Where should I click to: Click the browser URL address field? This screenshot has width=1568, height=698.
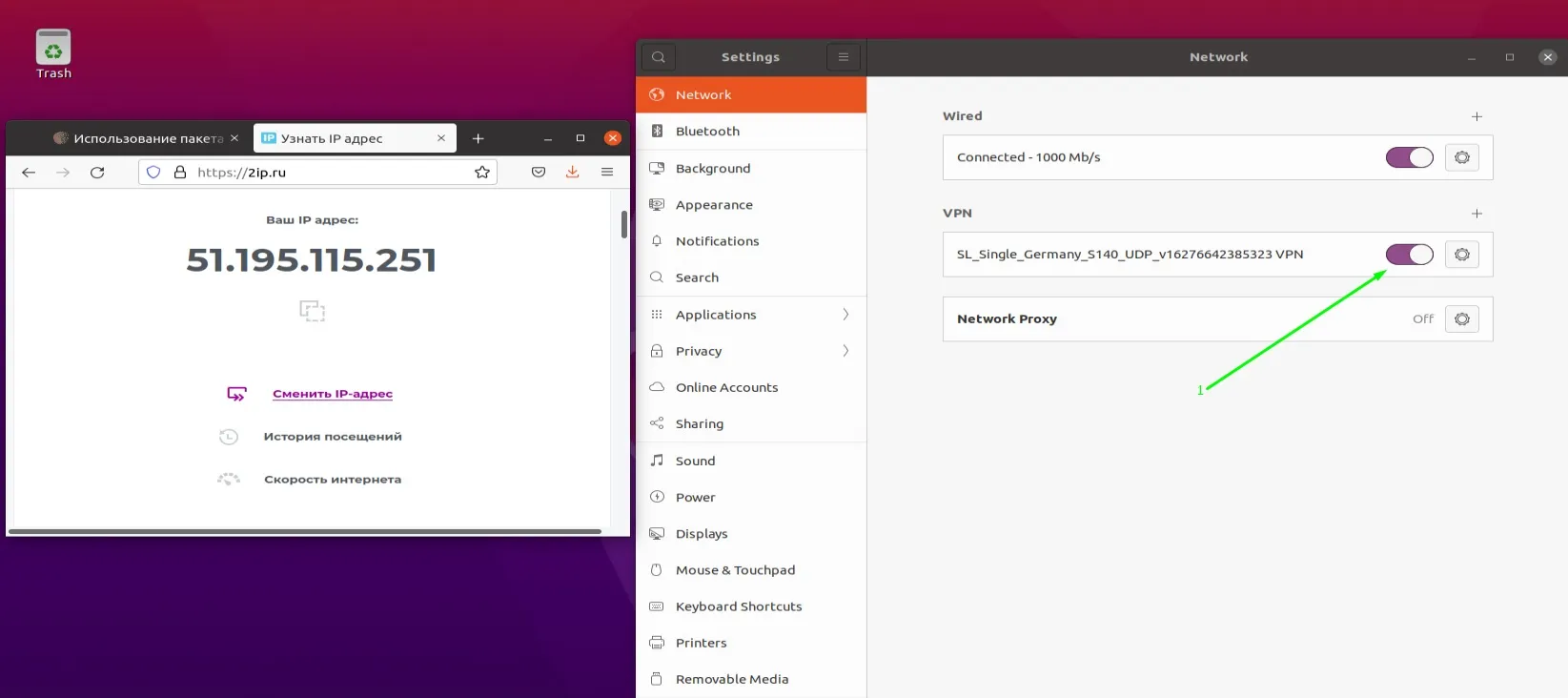[318, 173]
